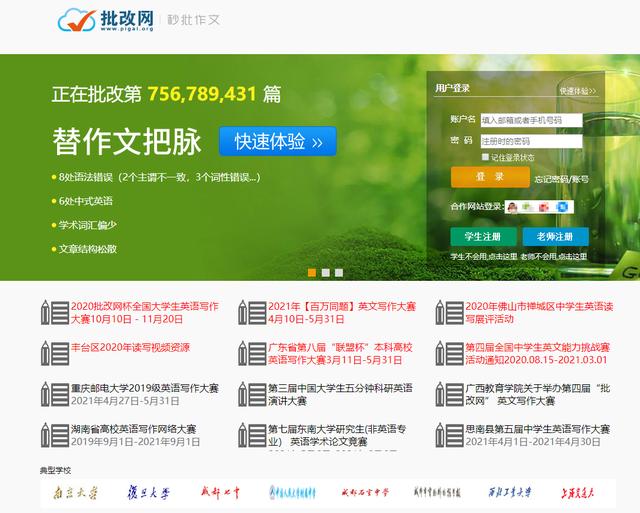
Task: Click the blue 快速体验 banner button
Action: [x=278, y=142]
